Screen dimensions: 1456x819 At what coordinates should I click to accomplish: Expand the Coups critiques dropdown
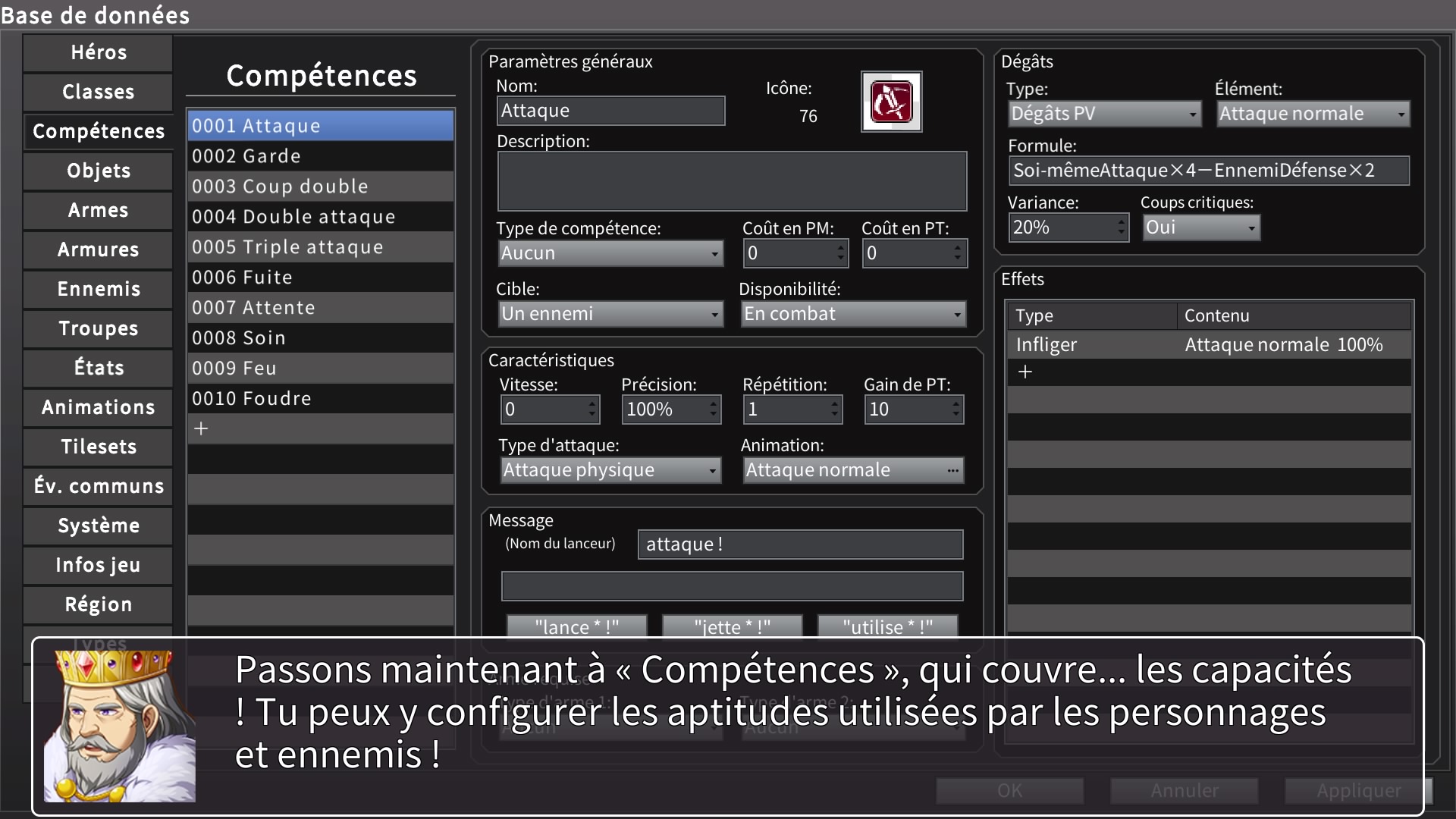point(1202,227)
